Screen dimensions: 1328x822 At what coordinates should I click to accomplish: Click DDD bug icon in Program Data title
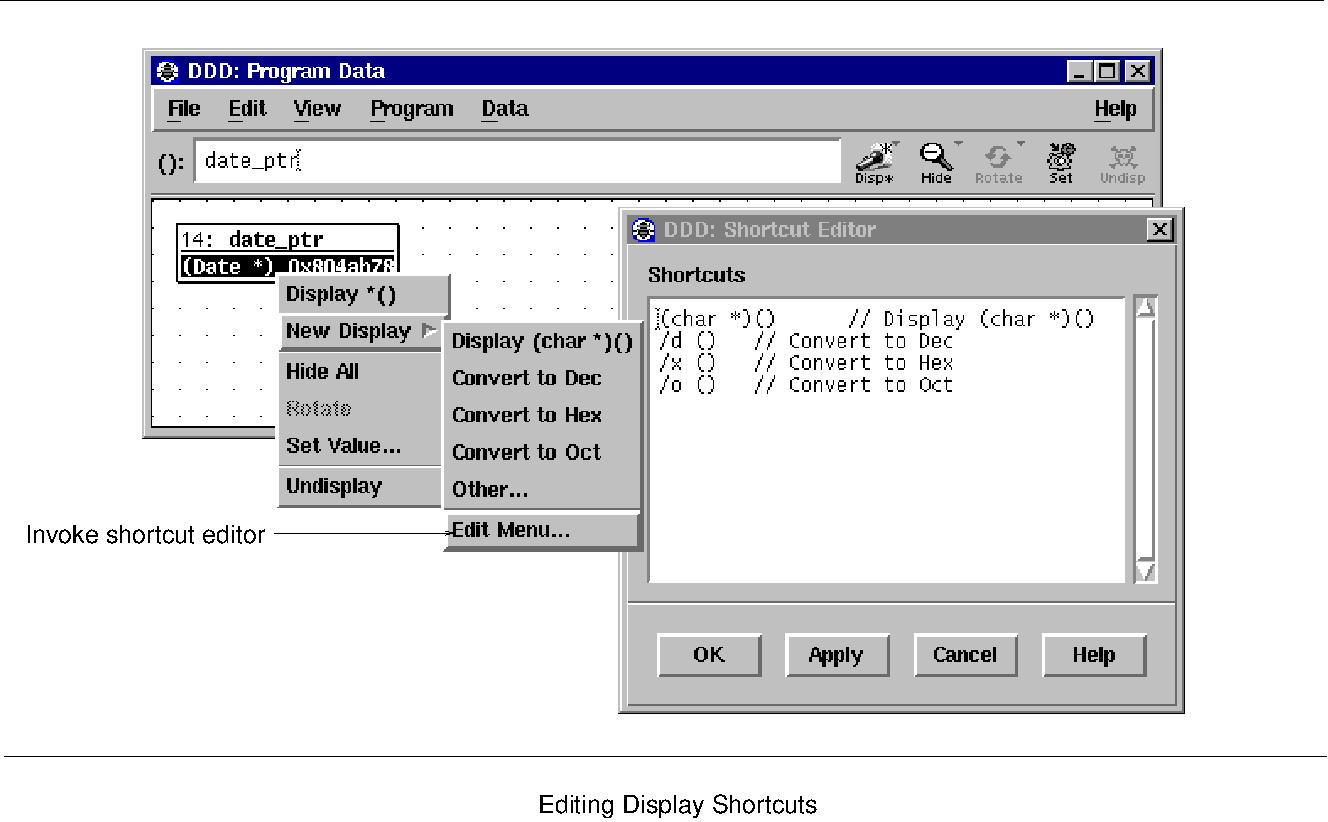167,71
